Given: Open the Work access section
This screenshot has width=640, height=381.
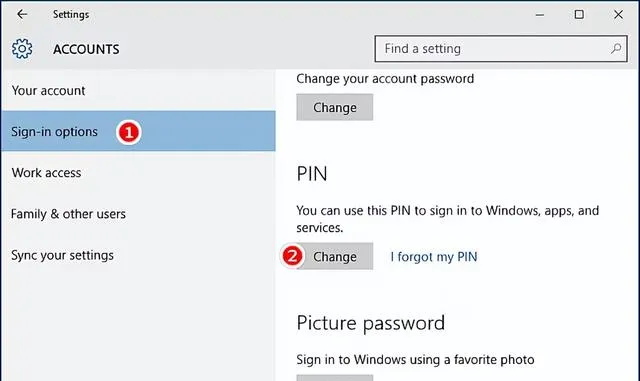Looking at the screenshot, I should [x=138, y=173].
